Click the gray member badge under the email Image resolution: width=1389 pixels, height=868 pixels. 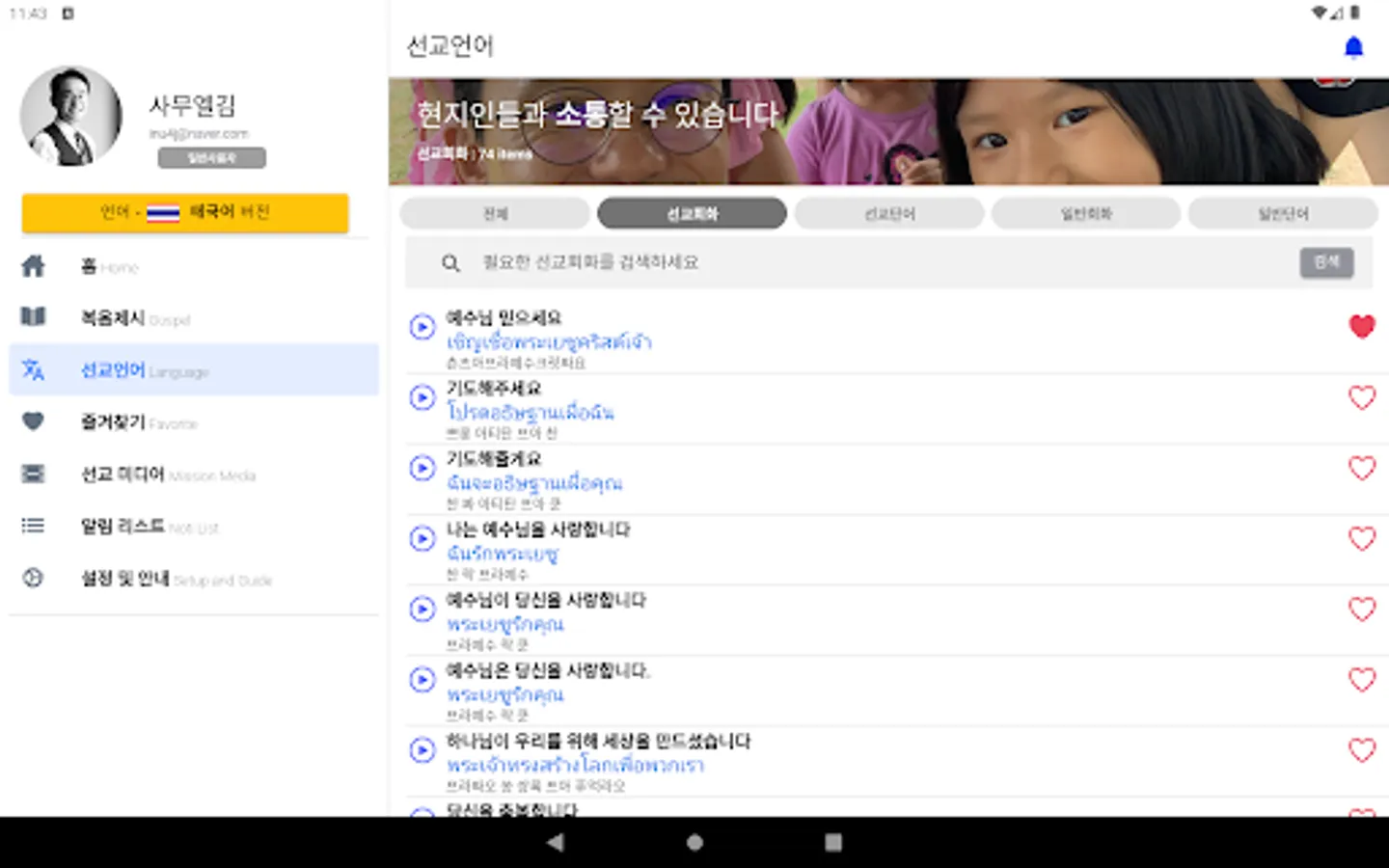point(212,158)
